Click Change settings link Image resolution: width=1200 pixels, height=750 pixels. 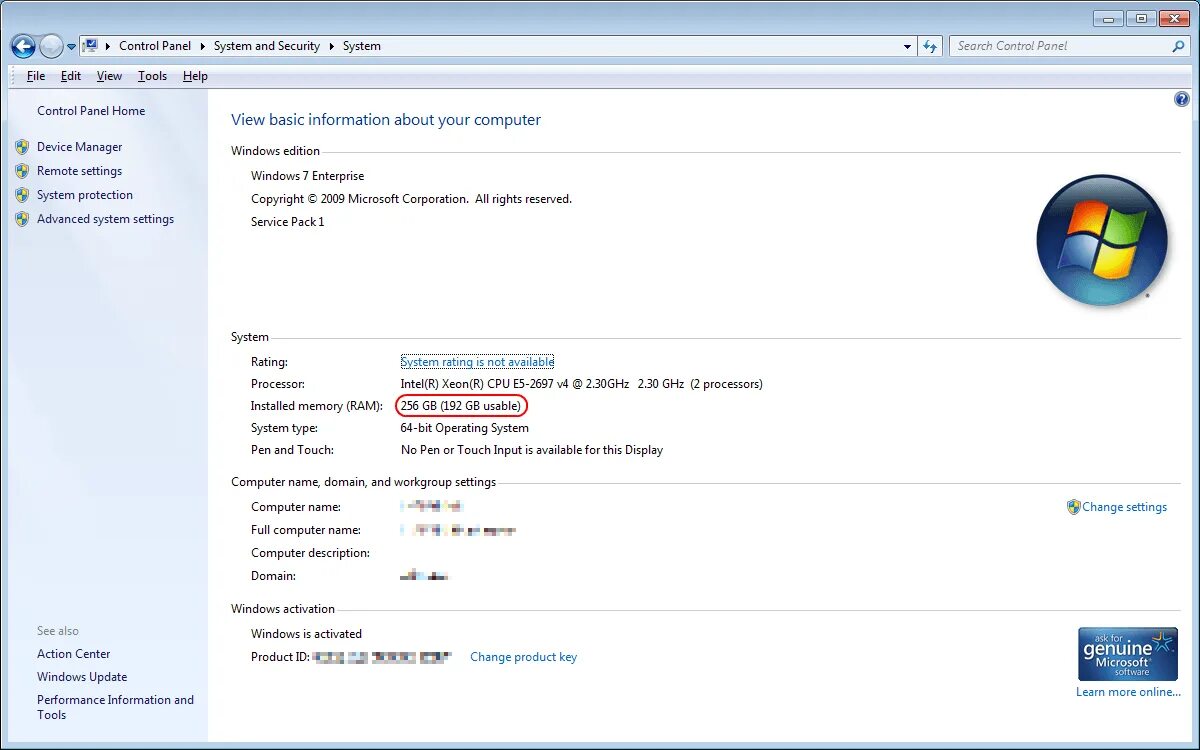tap(1124, 507)
